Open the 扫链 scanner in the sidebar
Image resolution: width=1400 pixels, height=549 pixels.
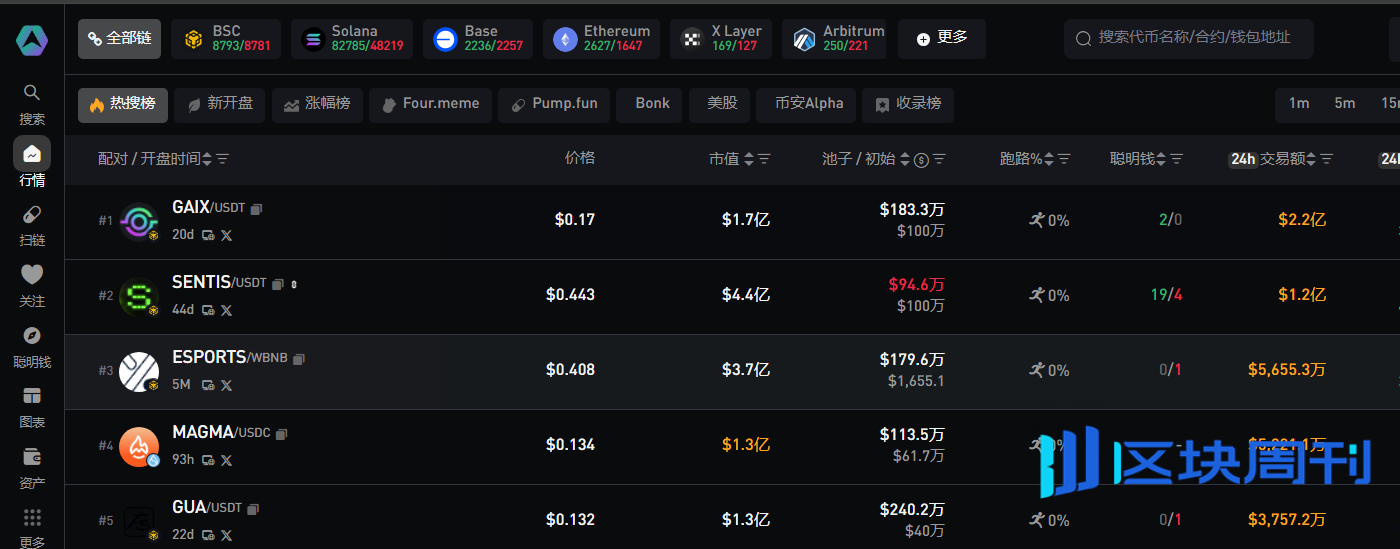pyautogui.click(x=32, y=215)
